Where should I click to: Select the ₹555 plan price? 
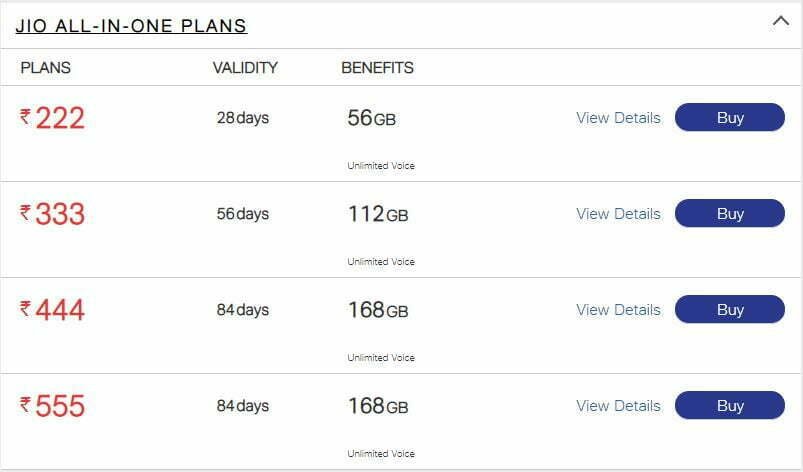[52, 406]
